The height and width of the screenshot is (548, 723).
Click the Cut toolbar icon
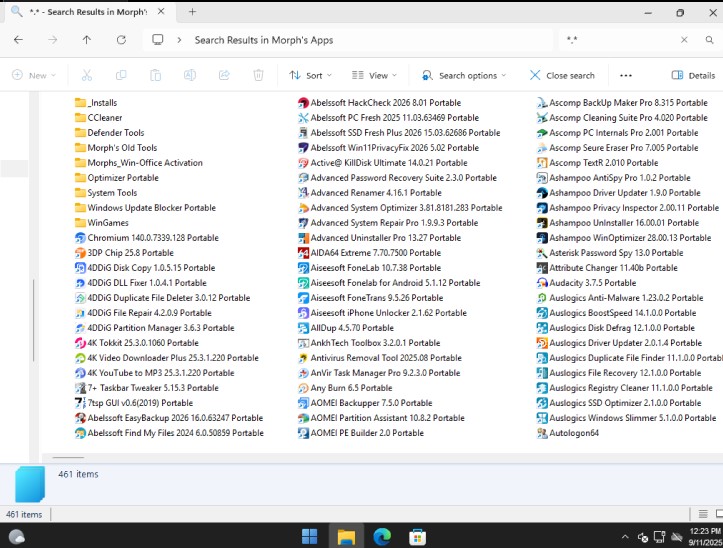(x=87, y=75)
